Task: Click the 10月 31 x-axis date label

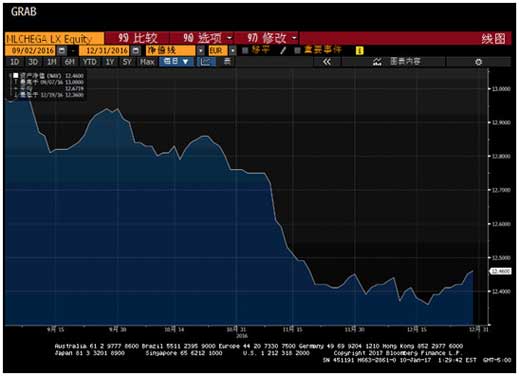Action: tap(236, 330)
